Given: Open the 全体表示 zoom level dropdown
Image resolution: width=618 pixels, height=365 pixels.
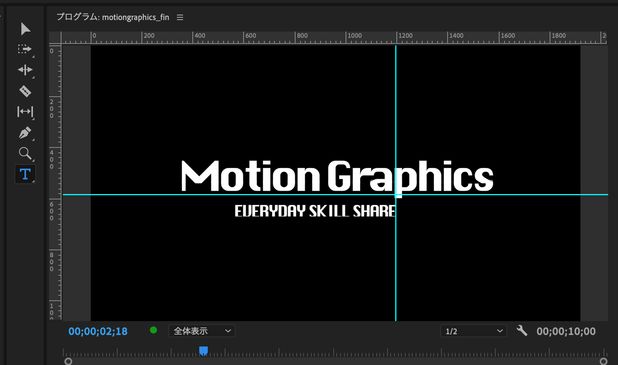Looking at the screenshot, I should point(202,331).
